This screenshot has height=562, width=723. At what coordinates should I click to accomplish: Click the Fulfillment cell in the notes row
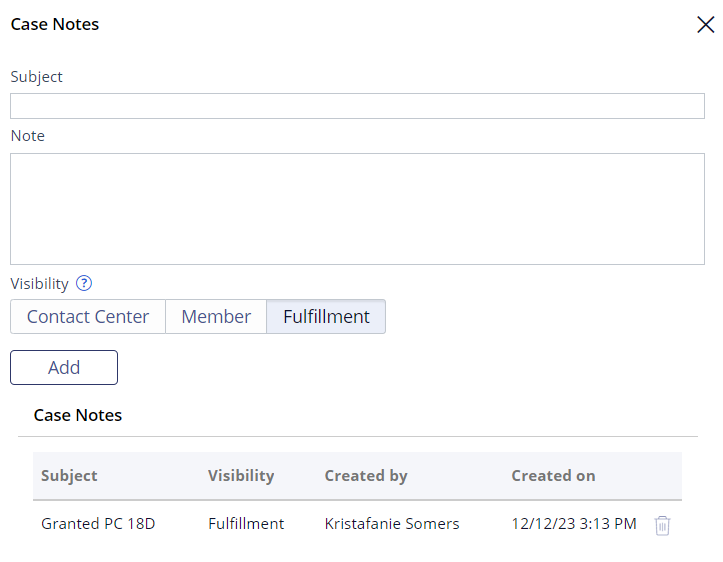(246, 524)
